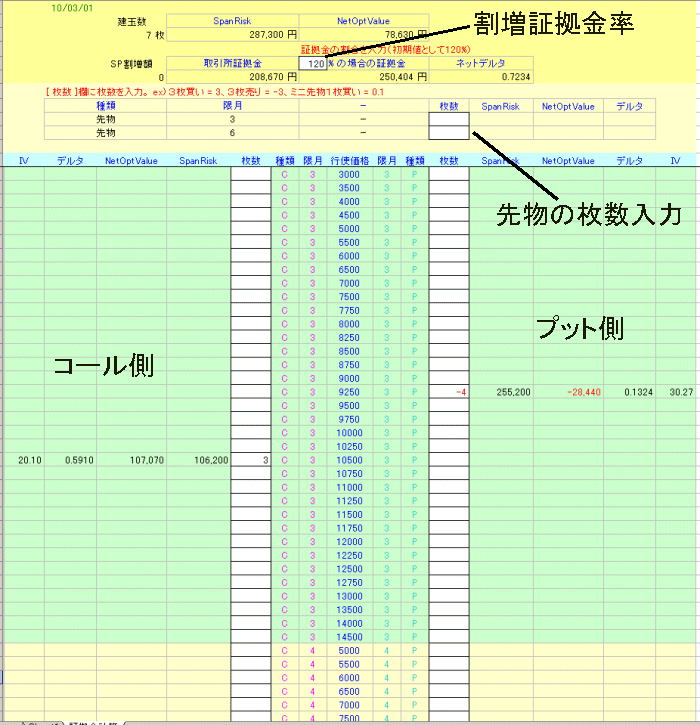Click the put SpanRisk value 255,200

click(512, 392)
